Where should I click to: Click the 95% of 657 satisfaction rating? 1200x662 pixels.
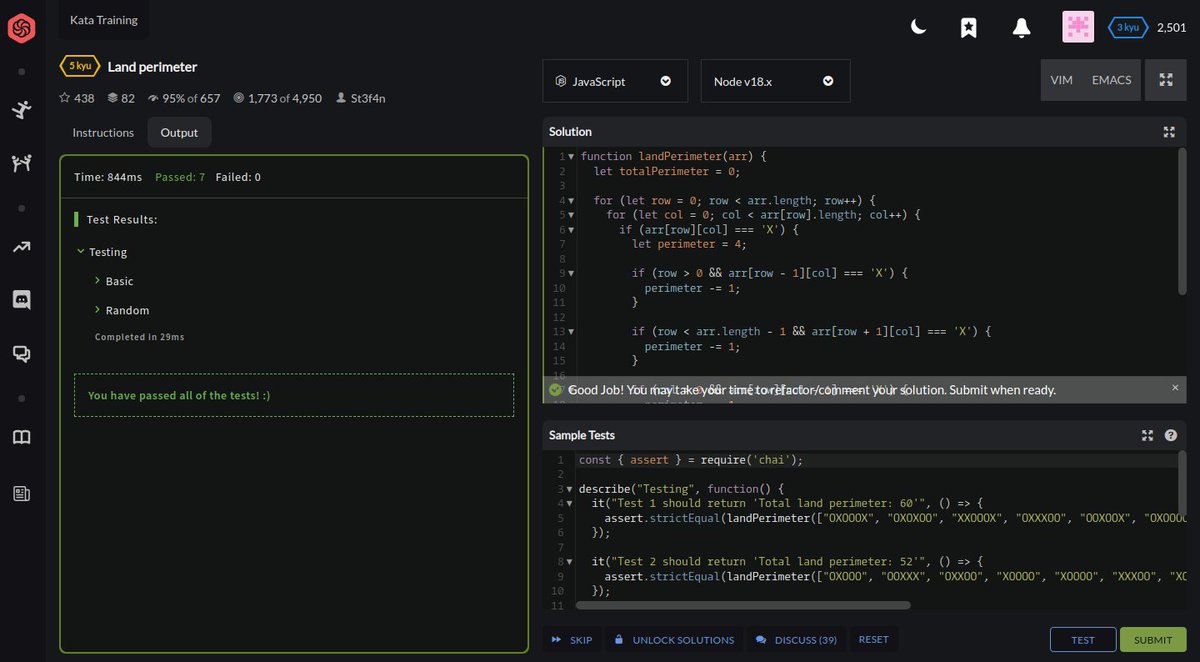pyautogui.click(x=184, y=98)
